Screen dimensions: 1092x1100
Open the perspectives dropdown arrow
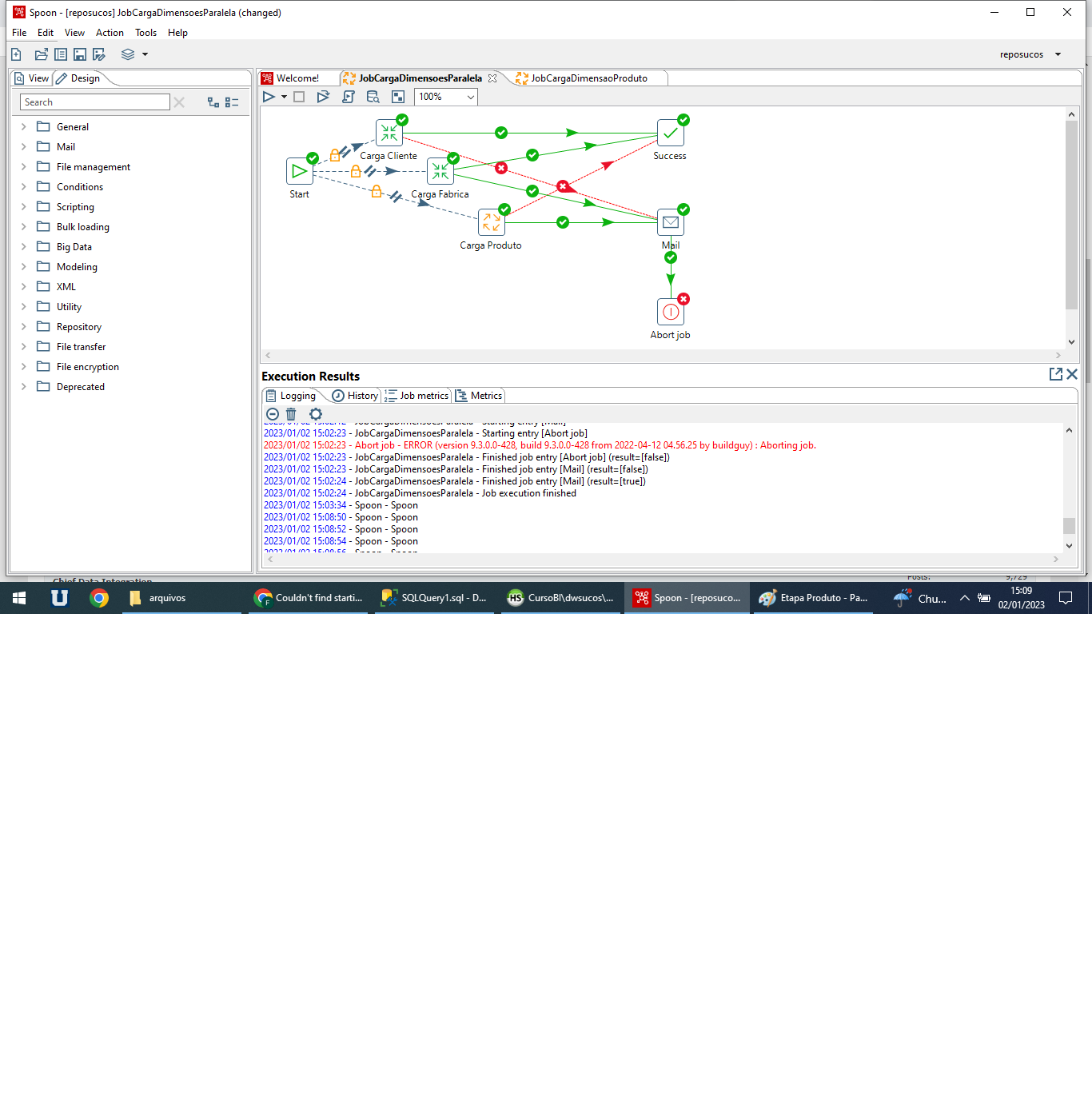[145, 54]
